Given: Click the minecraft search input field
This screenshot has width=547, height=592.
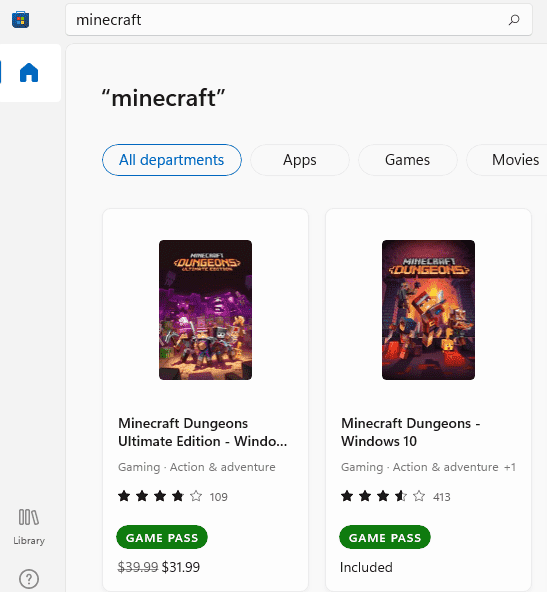Looking at the screenshot, I should [299, 20].
